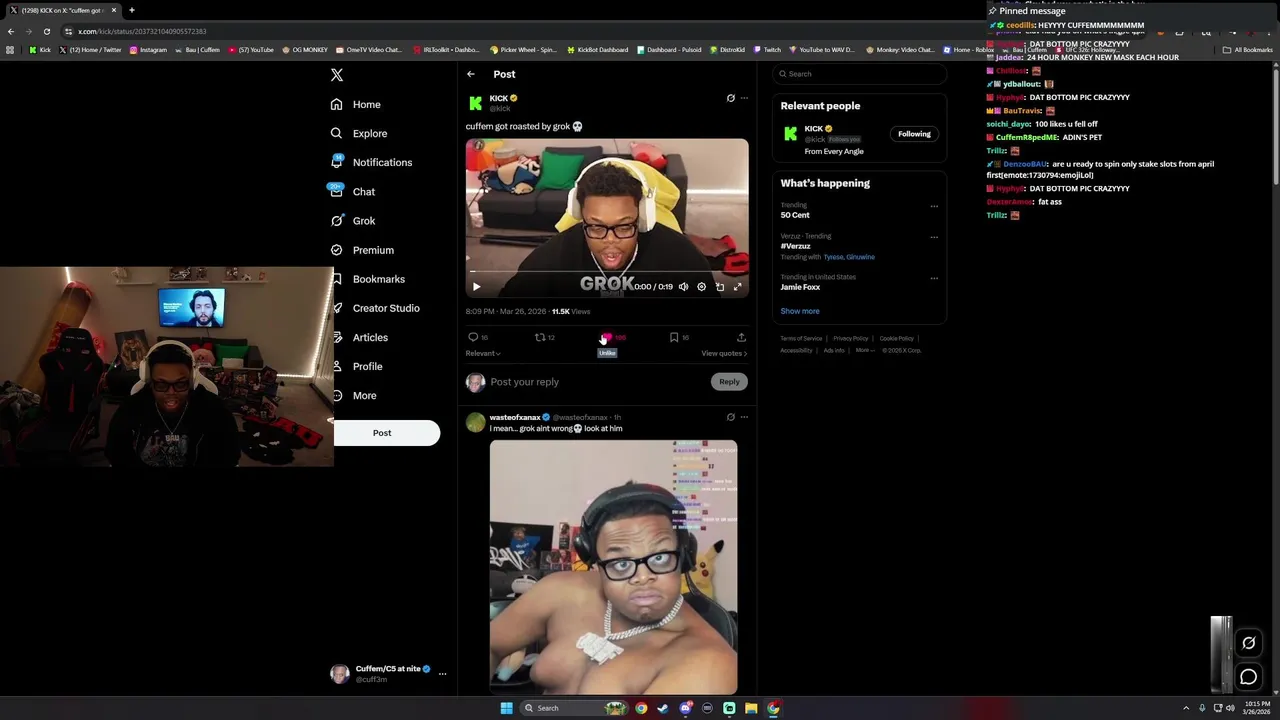The image size is (1280, 720).
Task: Click the share icon on the post
Action: point(741,338)
